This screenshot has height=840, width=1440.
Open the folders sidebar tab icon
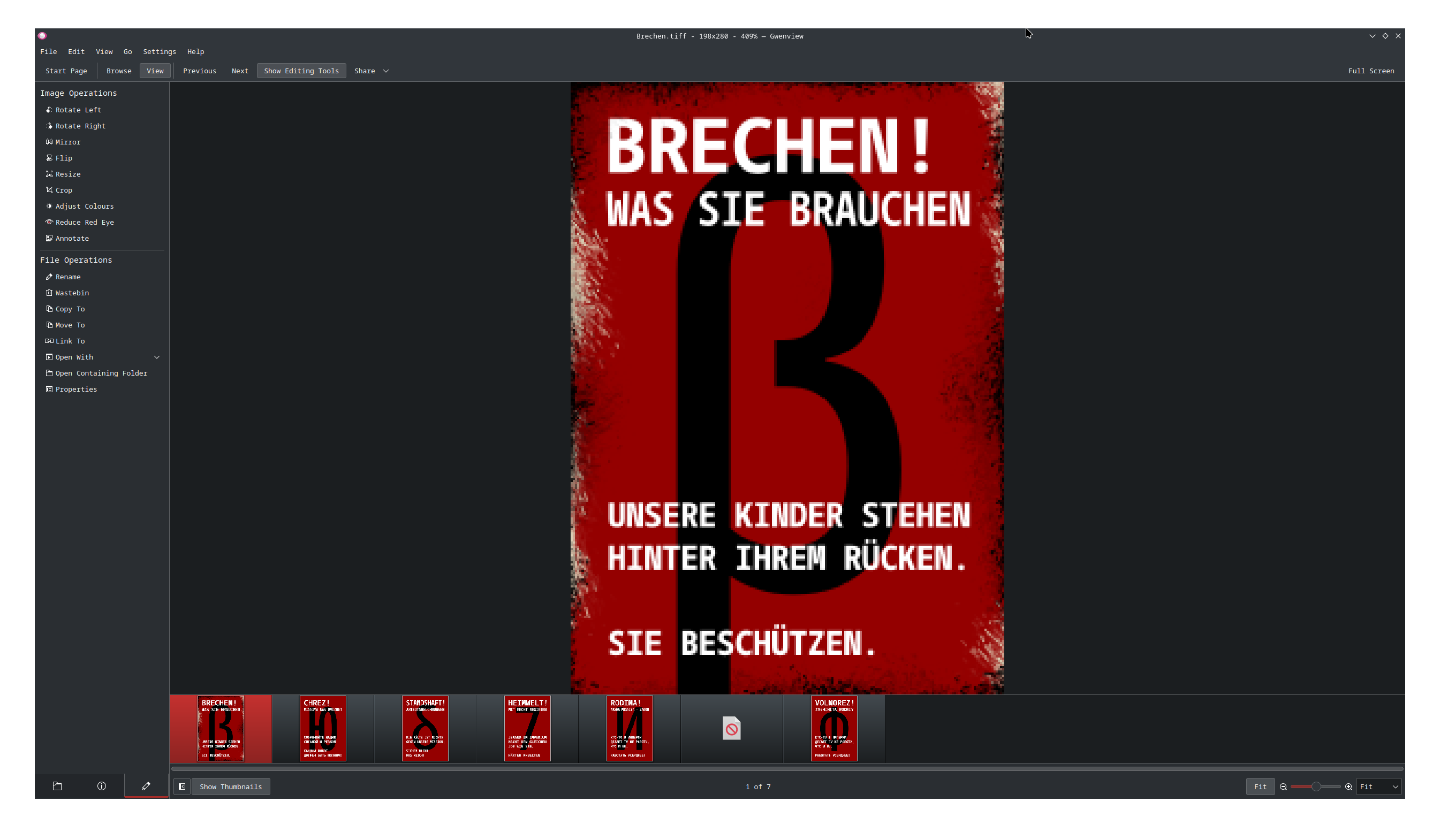tap(57, 786)
